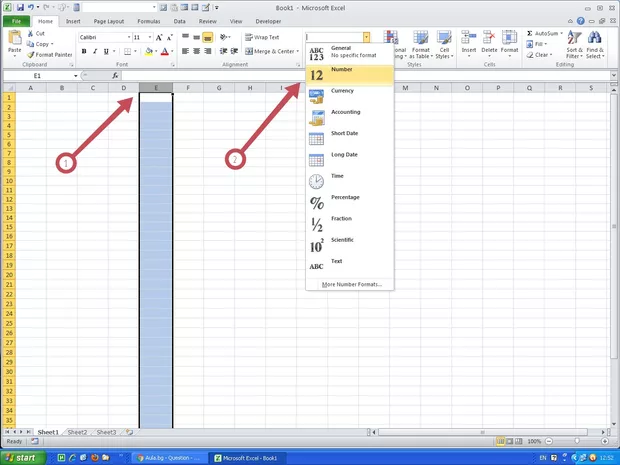This screenshot has width=620, height=465.
Task: Expand the Name Box dropdown arrow
Action: [x=76, y=76]
